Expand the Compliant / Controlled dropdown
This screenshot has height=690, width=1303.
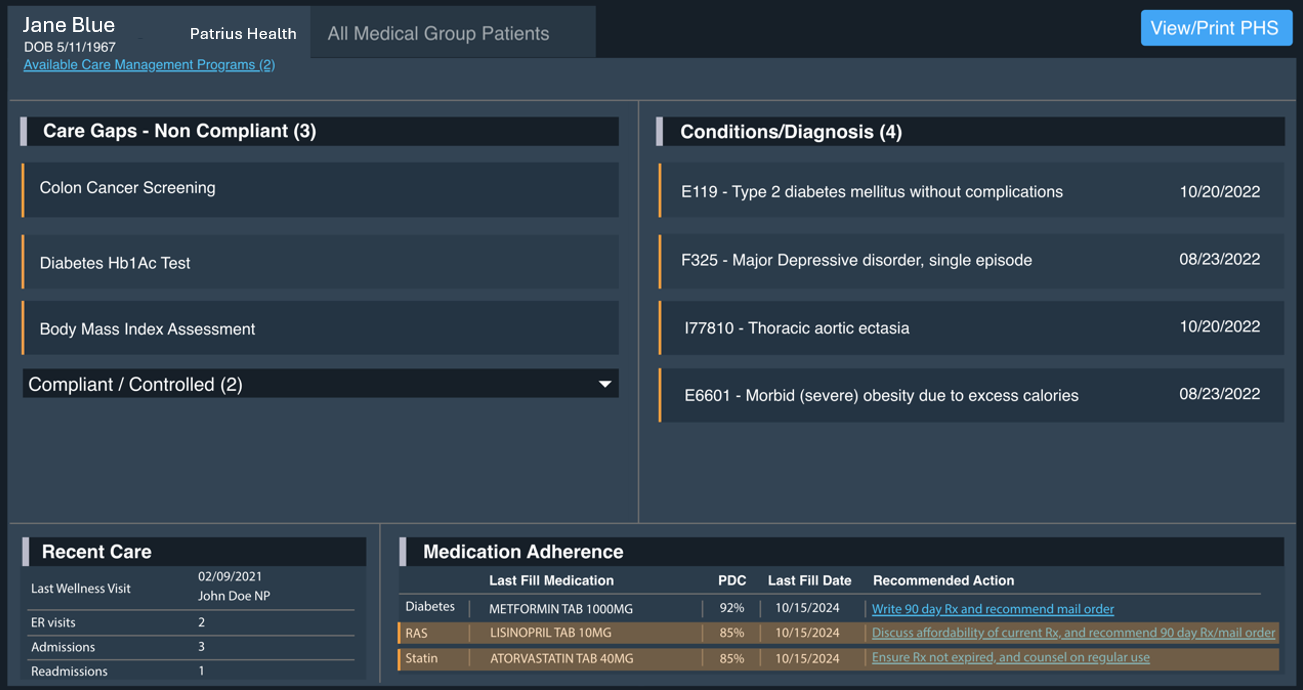click(320, 384)
